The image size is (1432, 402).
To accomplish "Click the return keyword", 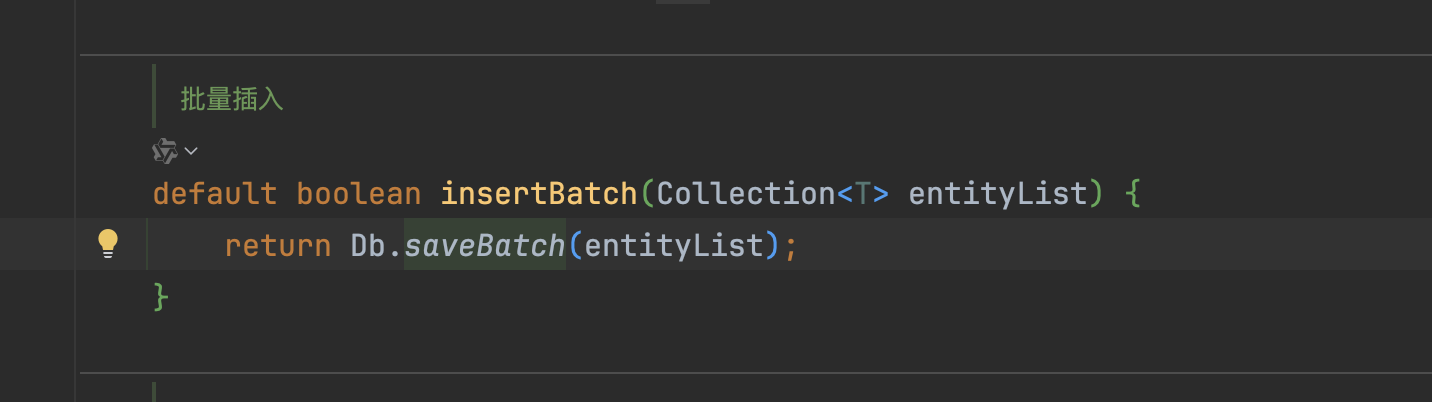I will (278, 245).
